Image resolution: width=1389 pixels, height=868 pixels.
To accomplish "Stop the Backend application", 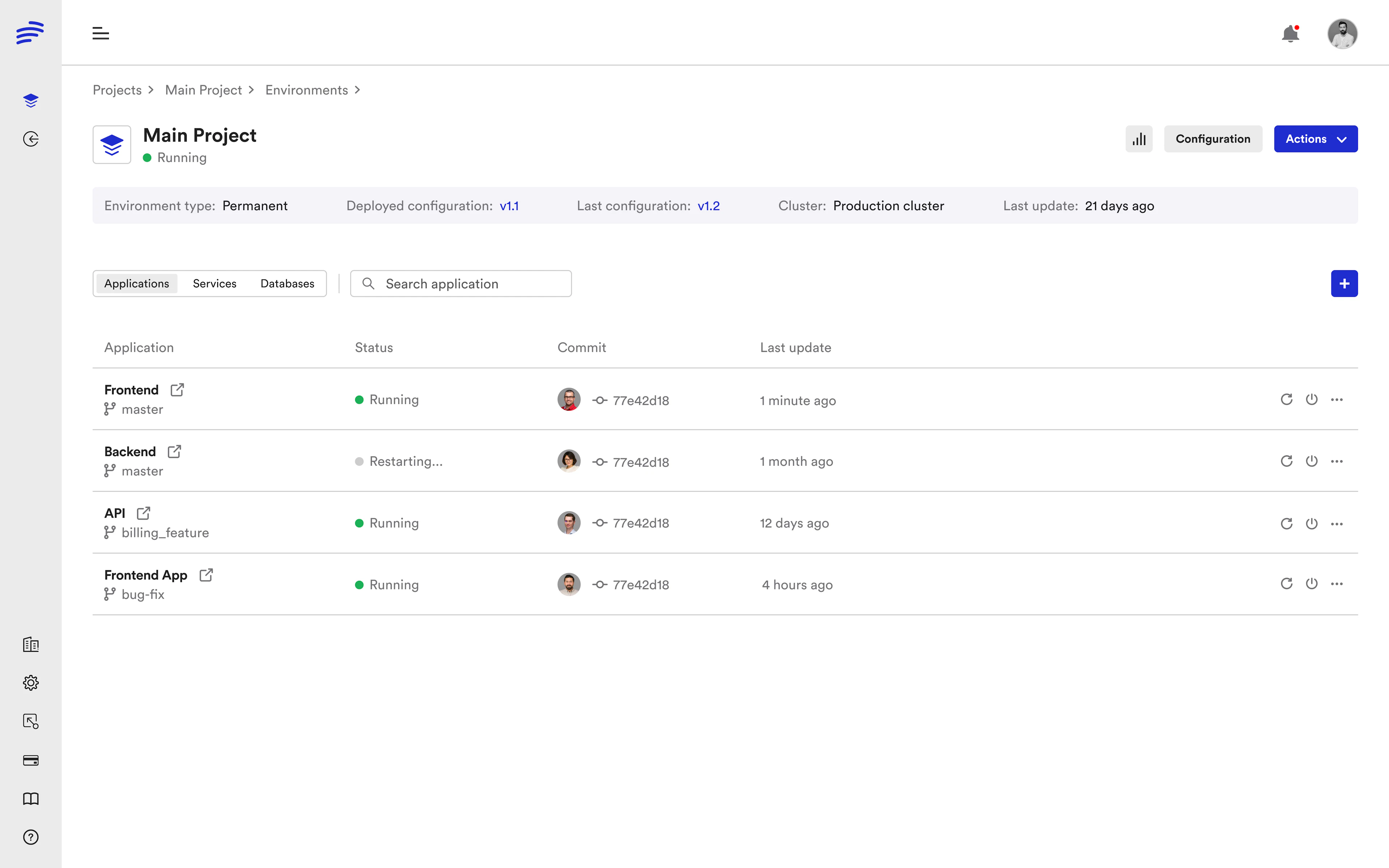I will [1312, 461].
